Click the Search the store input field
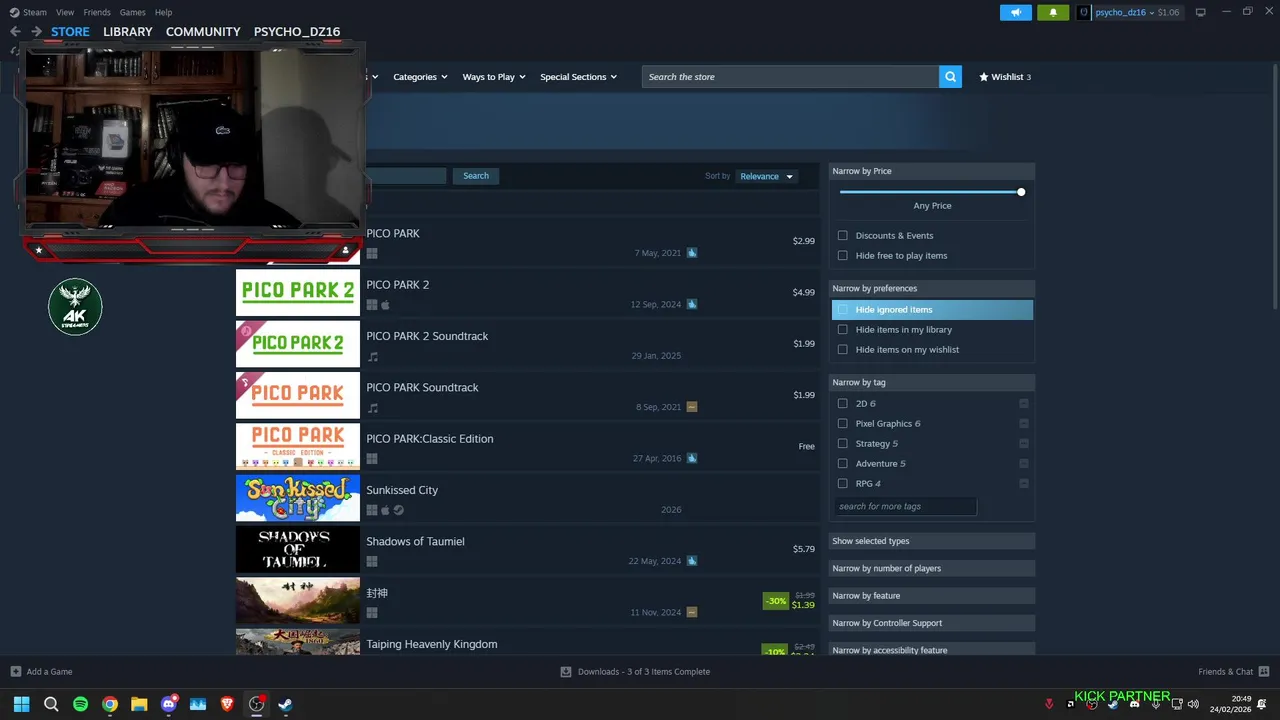Image resolution: width=1280 pixels, height=720 pixels. (790, 77)
